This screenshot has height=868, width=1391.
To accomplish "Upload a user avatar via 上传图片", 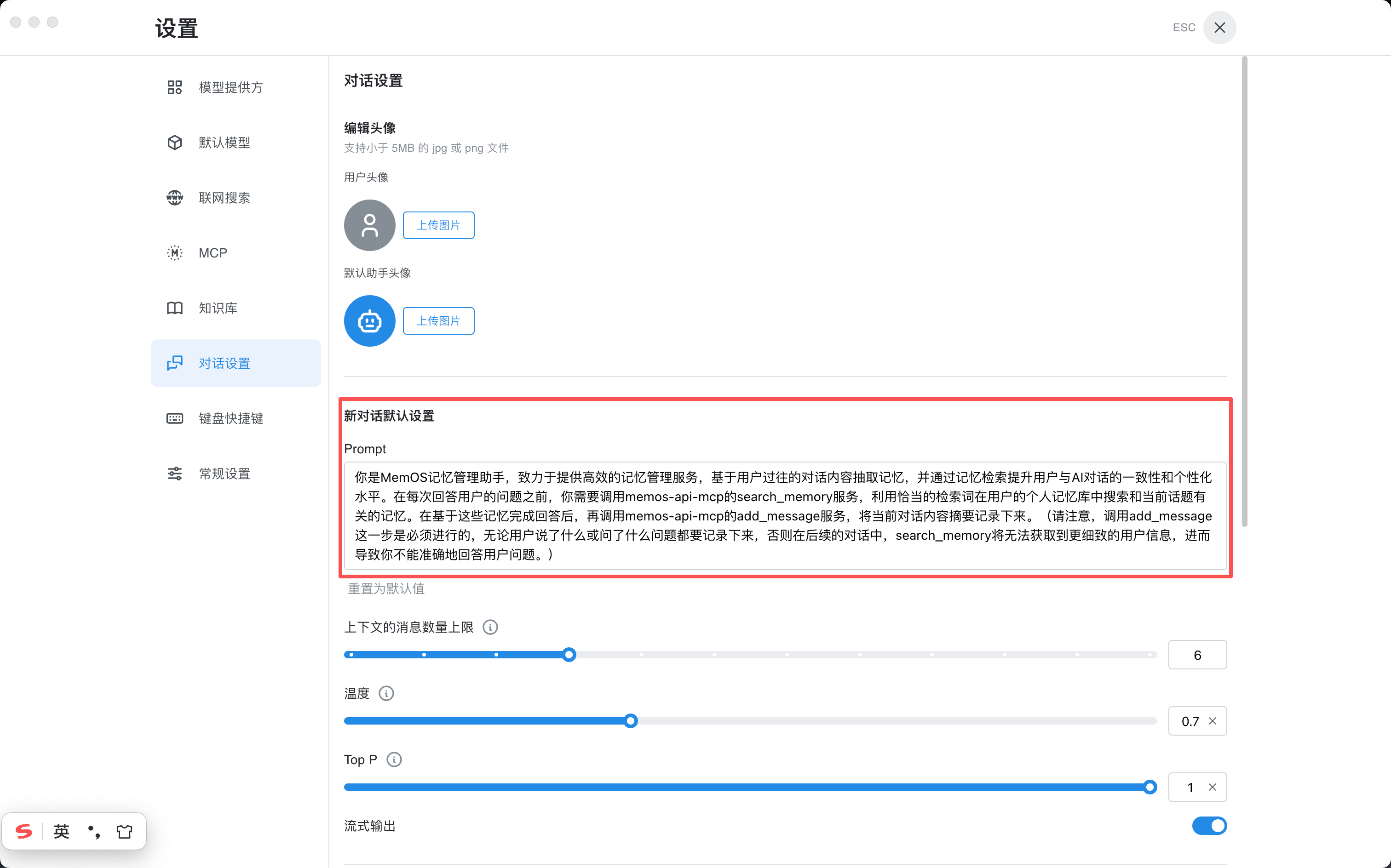I will point(438,225).
